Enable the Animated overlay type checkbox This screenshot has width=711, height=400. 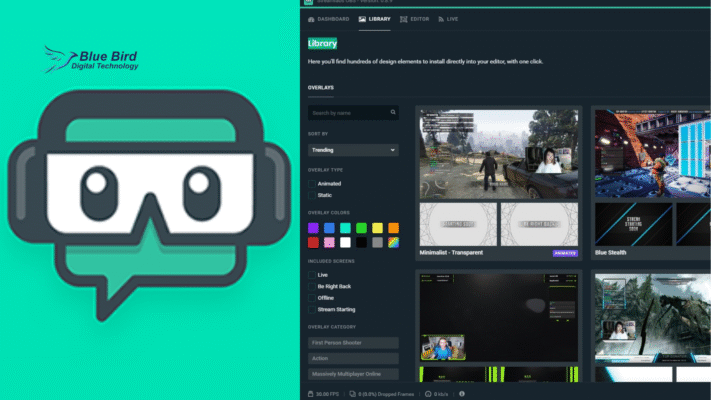click(312, 183)
